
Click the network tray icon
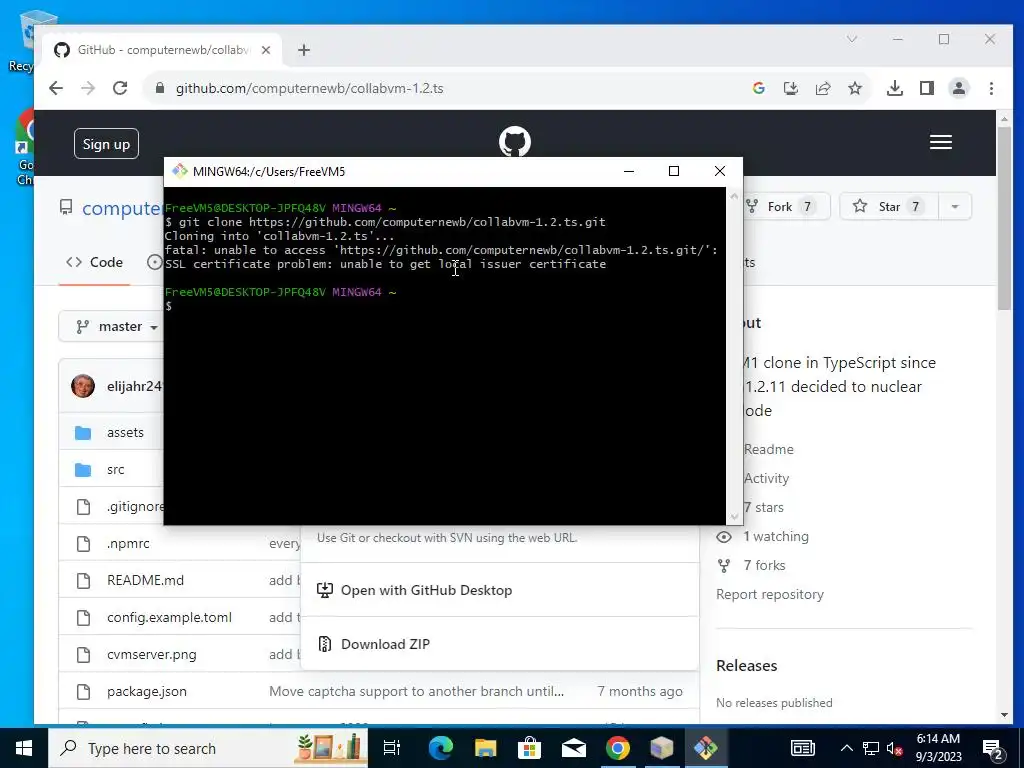871,748
